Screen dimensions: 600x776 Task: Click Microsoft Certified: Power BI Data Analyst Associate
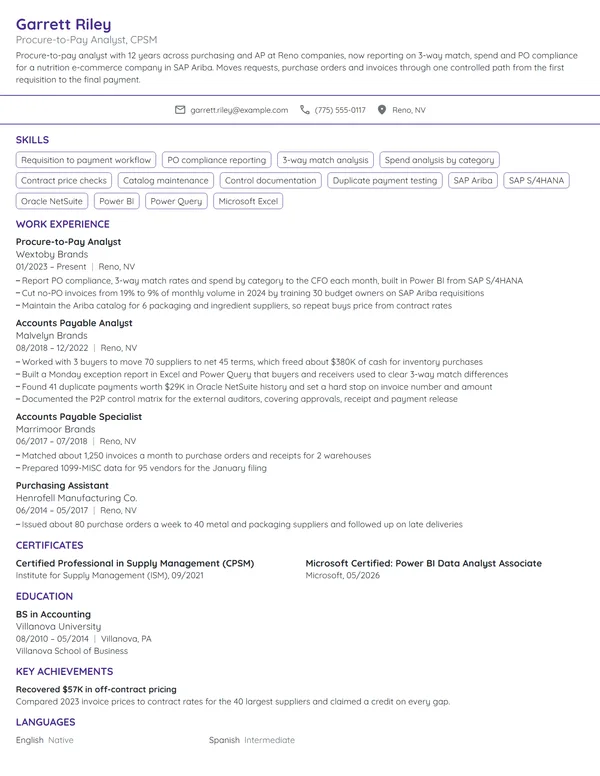(423, 563)
